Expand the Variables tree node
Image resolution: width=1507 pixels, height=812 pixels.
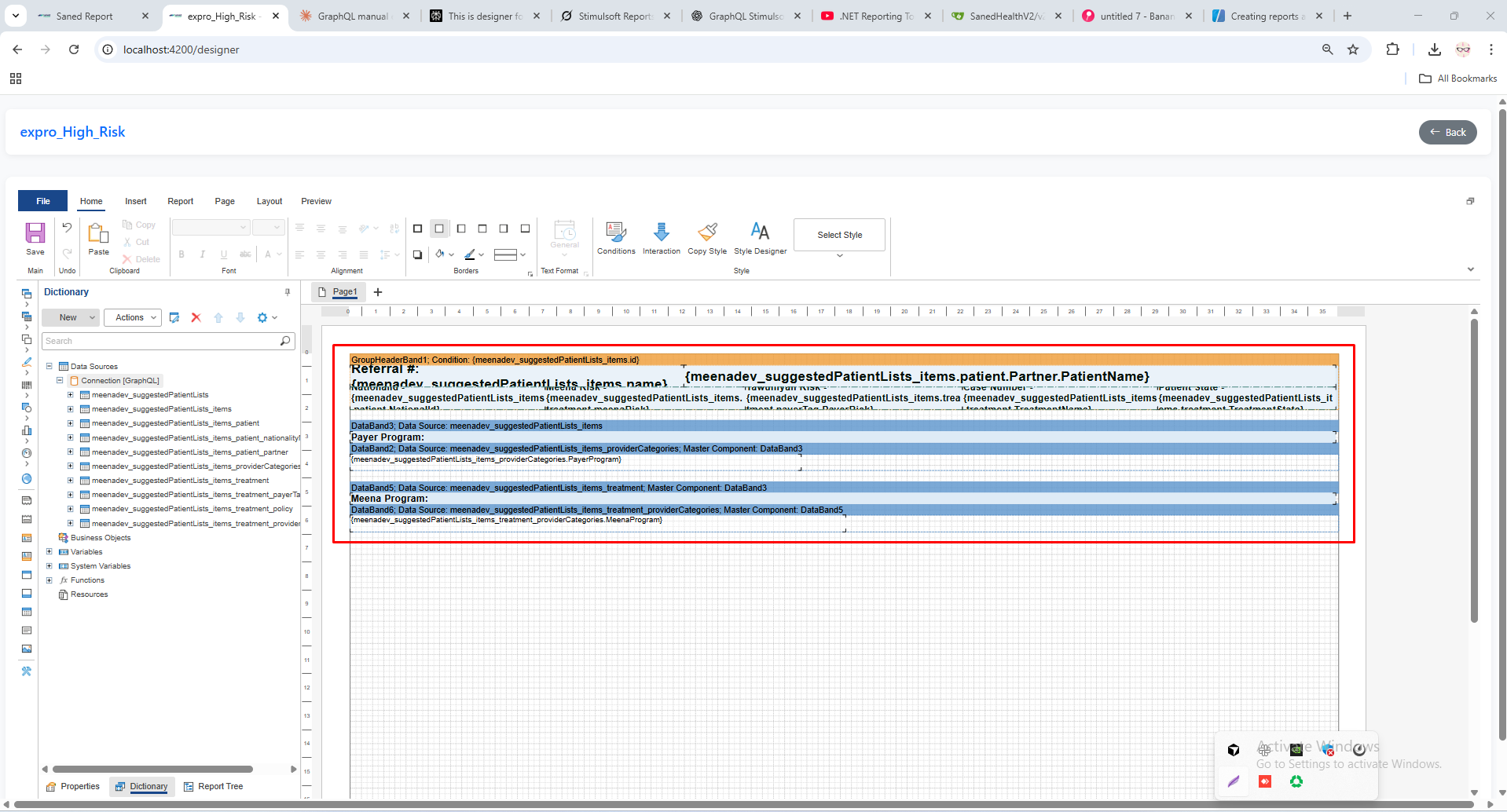coord(49,552)
